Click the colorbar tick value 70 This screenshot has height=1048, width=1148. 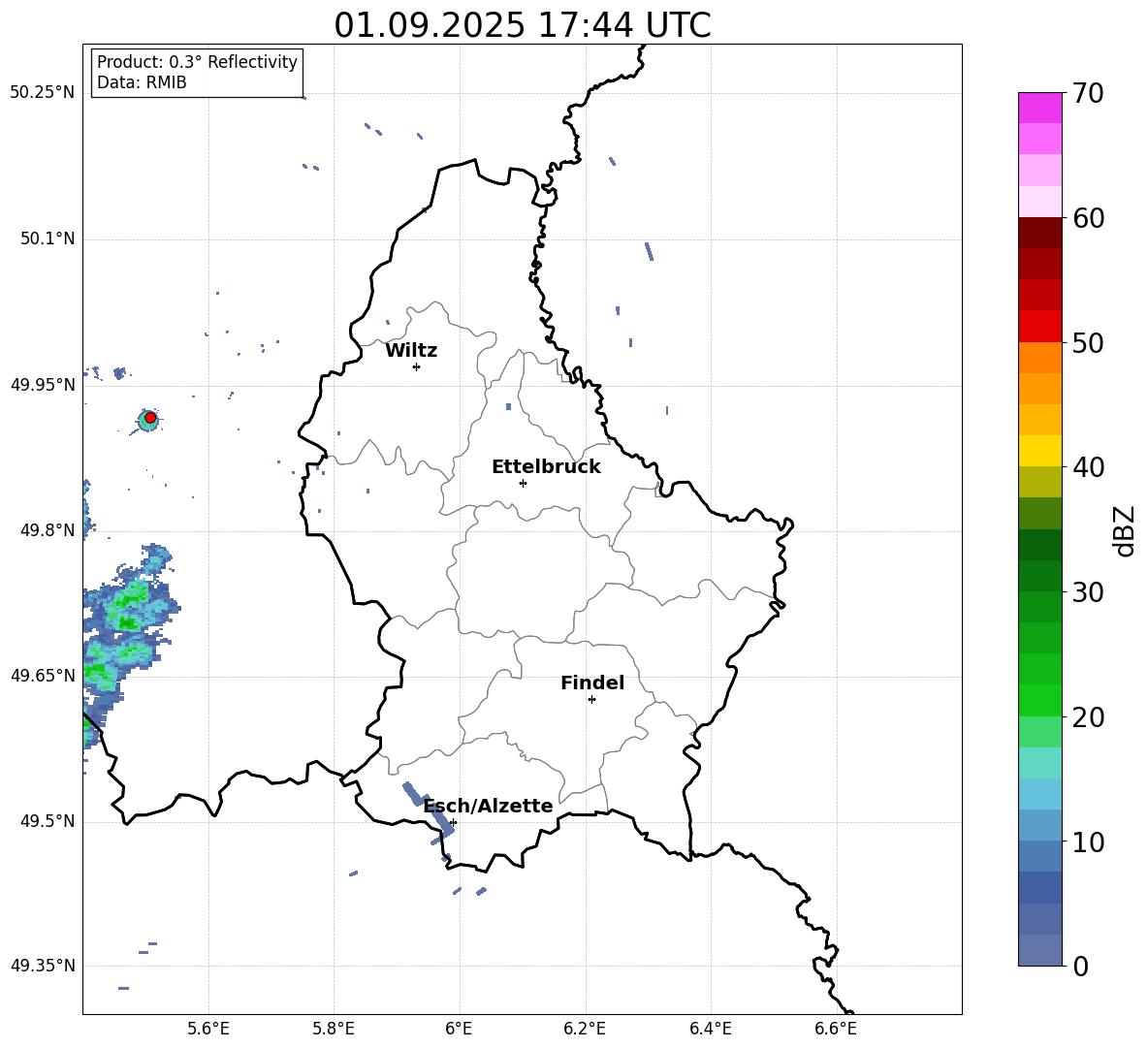1088,93
